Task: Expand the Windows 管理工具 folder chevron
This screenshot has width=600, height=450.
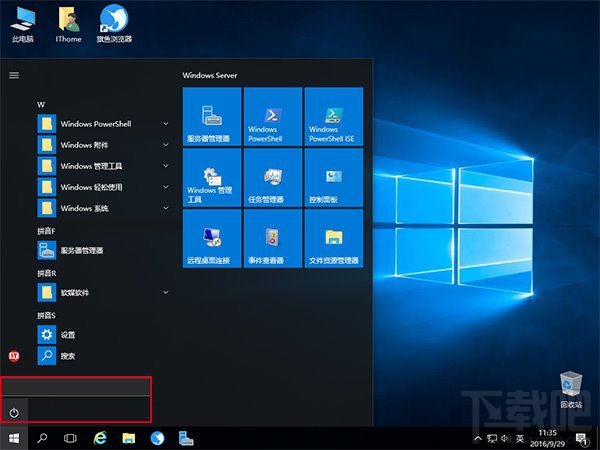Action: tap(166, 166)
